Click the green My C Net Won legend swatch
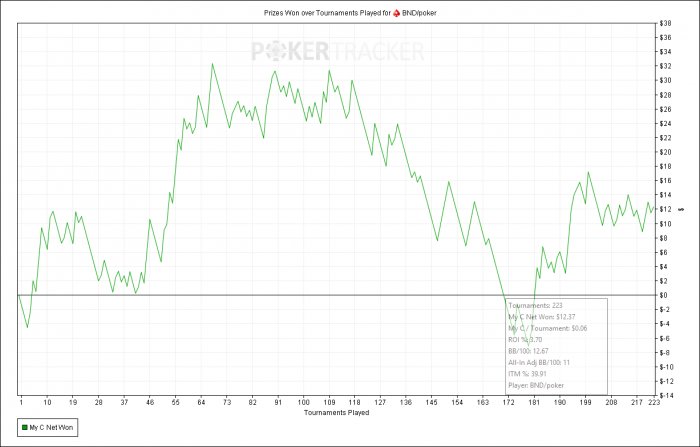 coord(25,427)
